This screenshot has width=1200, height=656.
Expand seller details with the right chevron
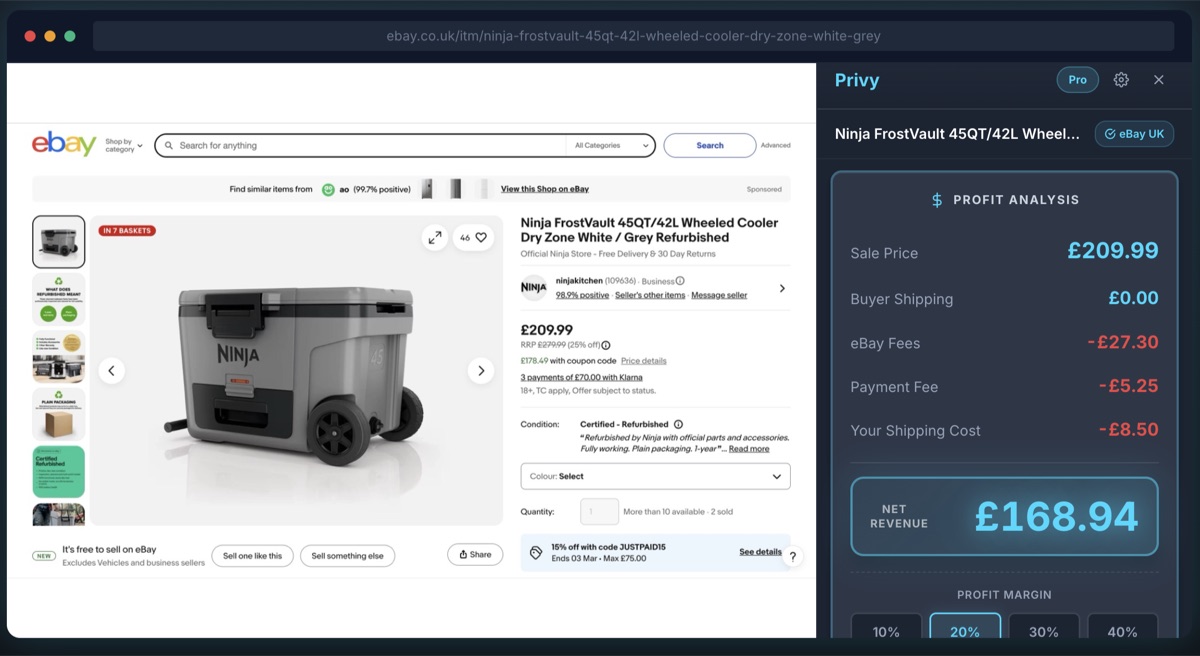[782, 288]
